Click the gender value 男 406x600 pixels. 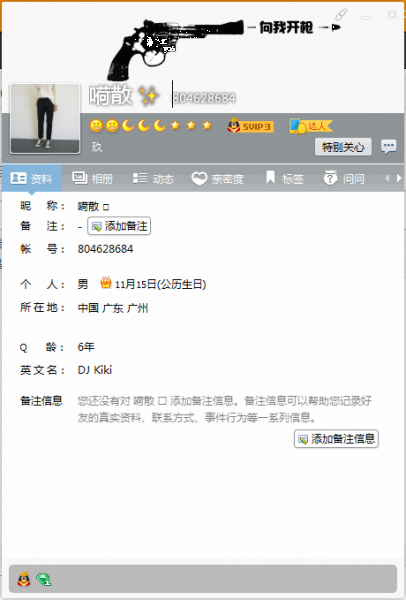tap(83, 284)
